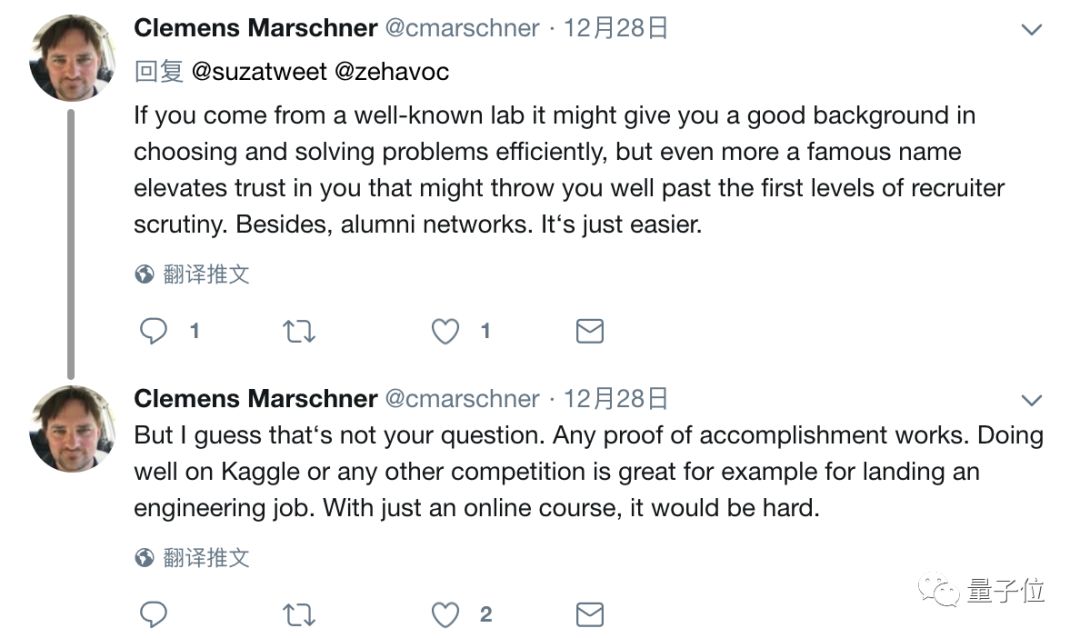Reply to the first tweet via comment icon
Image resolution: width=1080 pixels, height=638 pixels.
(x=153, y=331)
